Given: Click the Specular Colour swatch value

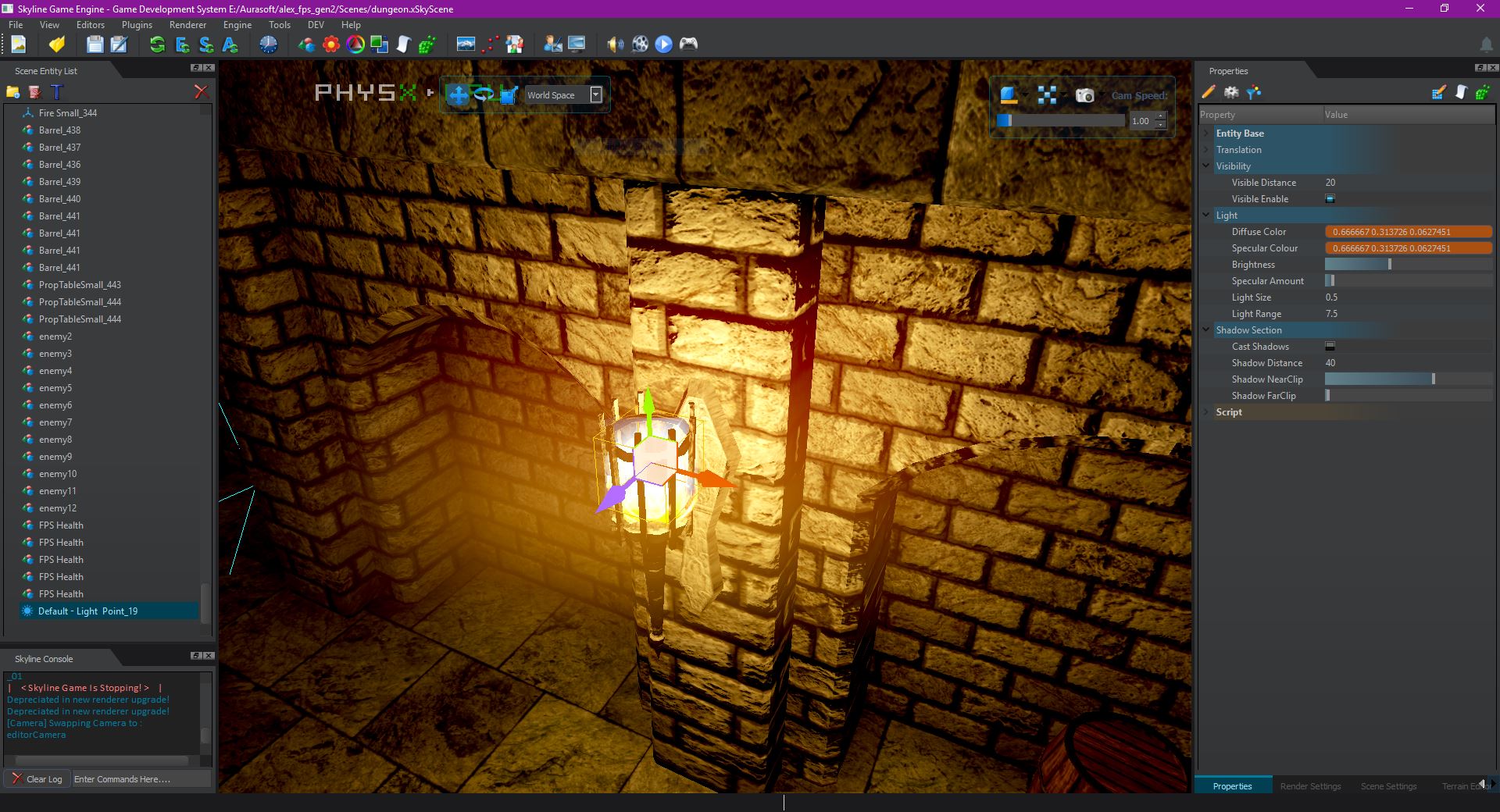Looking at the screenshot, I should [x=1409, y=248].
